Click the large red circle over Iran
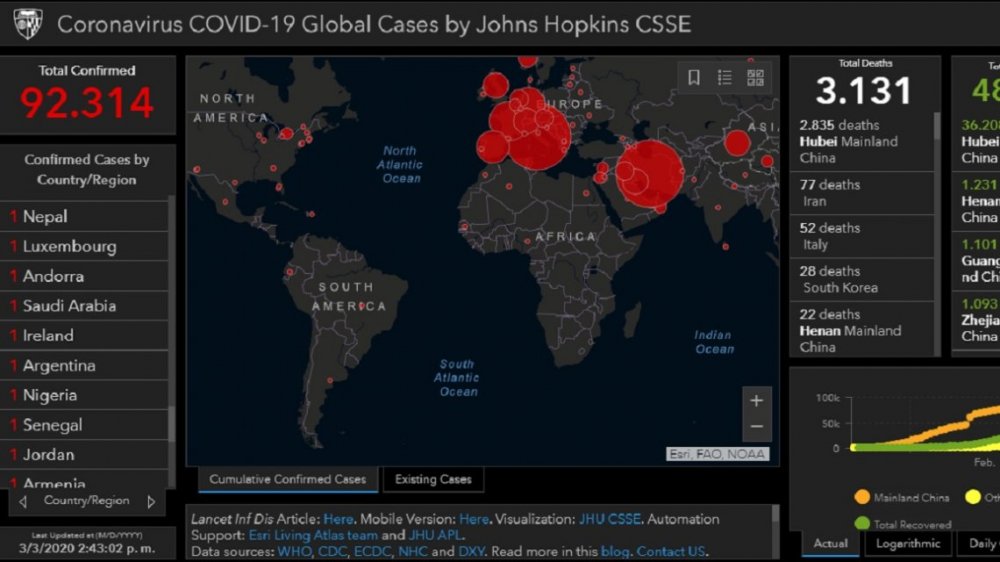Image resolution: width=1000 pixels, height=562 pixels. (649, 174)
